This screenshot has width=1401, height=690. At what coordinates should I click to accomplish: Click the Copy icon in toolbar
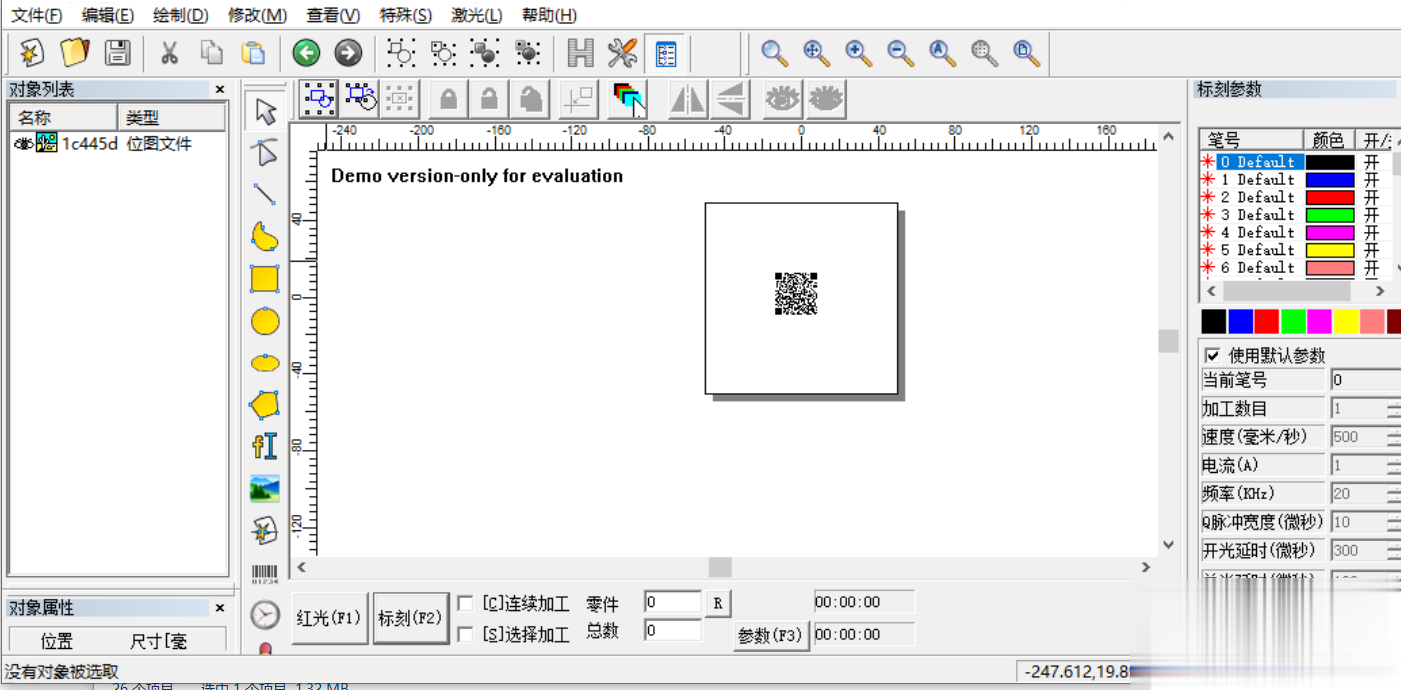click(212, 53)
